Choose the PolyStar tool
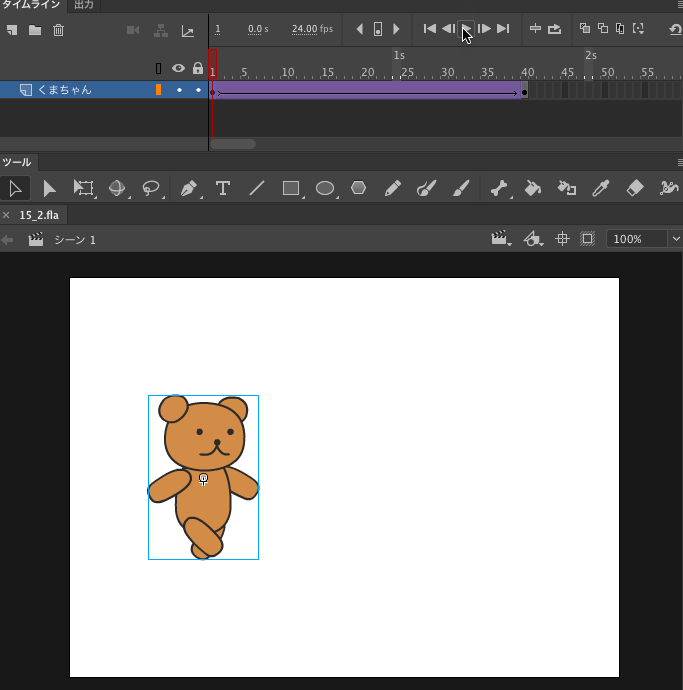 click(359, 188)
